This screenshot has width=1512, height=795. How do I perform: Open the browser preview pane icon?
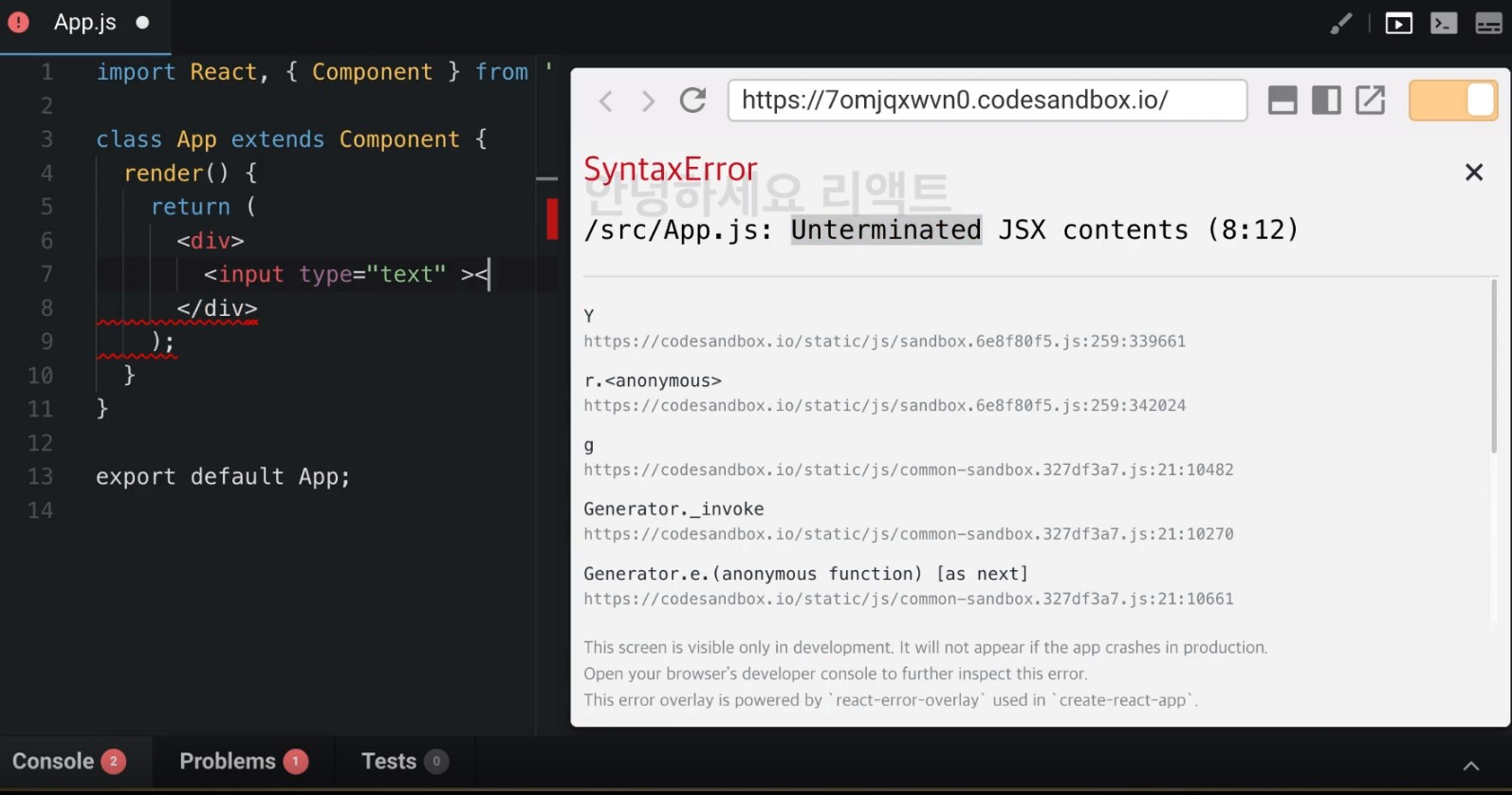[1398, 24]
